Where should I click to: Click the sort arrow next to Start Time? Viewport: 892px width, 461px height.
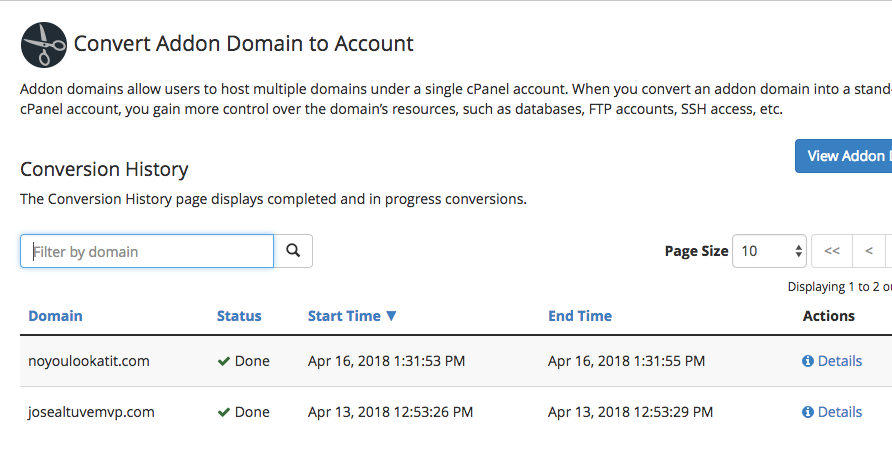[x=391, y=316]
